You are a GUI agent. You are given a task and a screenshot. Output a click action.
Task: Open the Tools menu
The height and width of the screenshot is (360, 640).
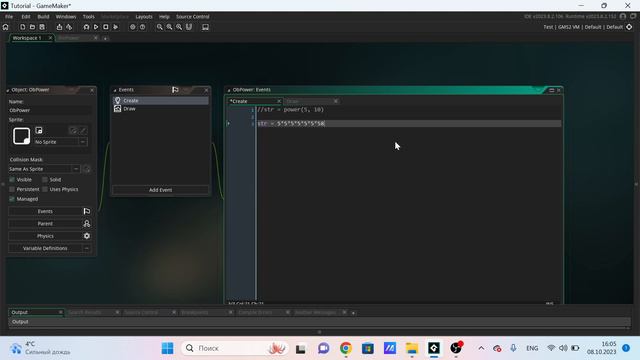click(89, 17)
